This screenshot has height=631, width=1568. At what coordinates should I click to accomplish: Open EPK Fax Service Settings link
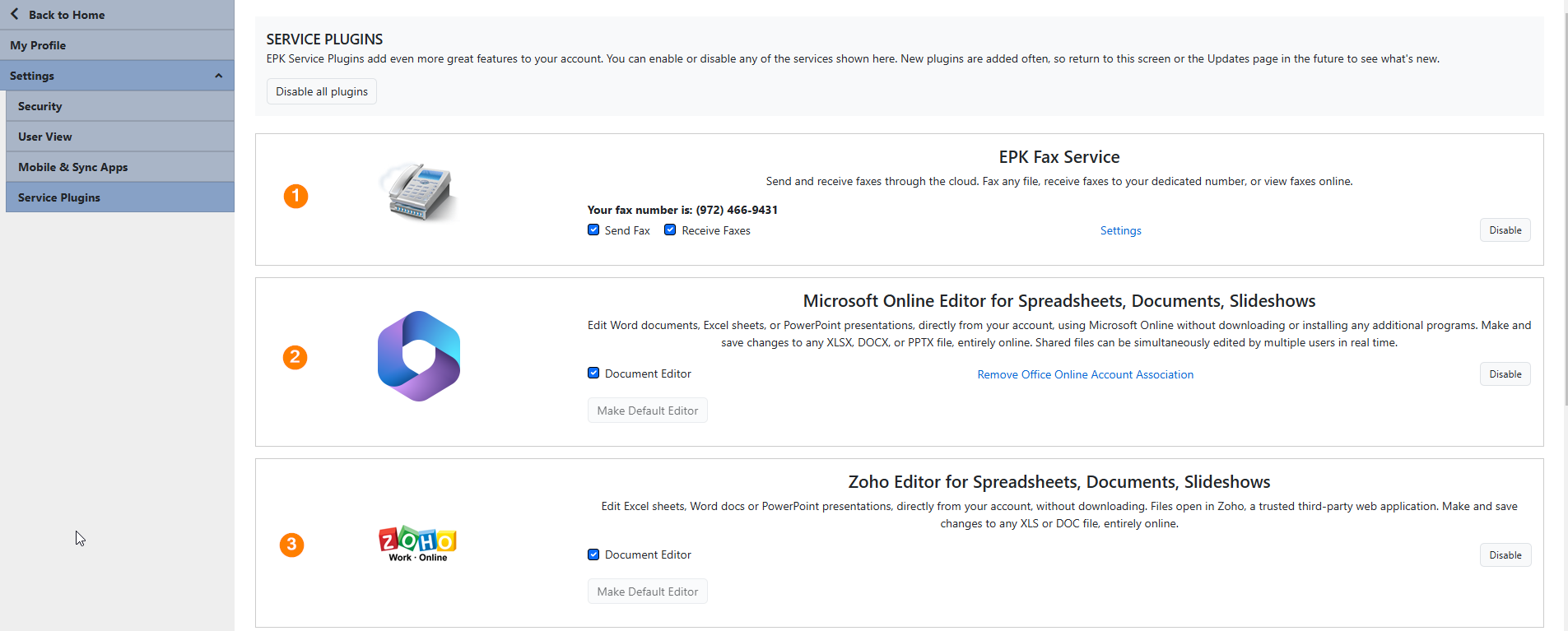(1121, 230)
